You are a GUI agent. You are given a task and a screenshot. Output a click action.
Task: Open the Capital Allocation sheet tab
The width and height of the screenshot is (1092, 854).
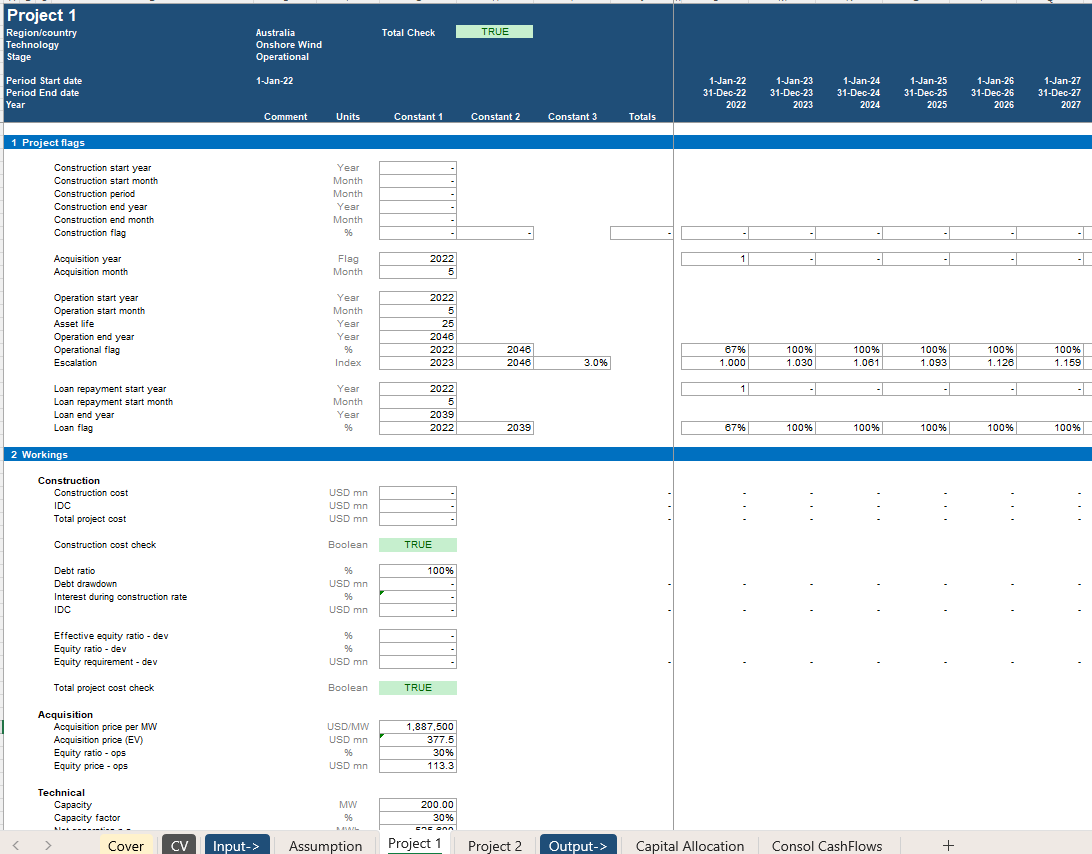click(x=690, y=846)
